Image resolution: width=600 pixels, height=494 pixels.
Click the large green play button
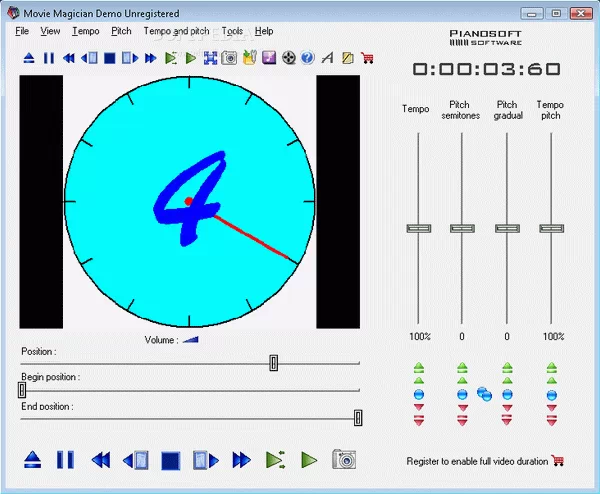tap(310, 460)
